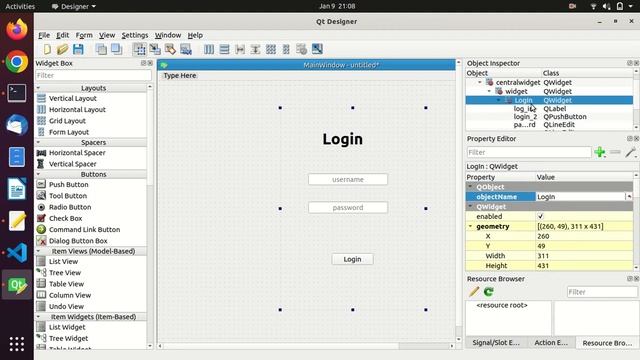Click the Property Editor filter field
The width and height of the screenshot is (640, 360).
(x=529, y=152)
